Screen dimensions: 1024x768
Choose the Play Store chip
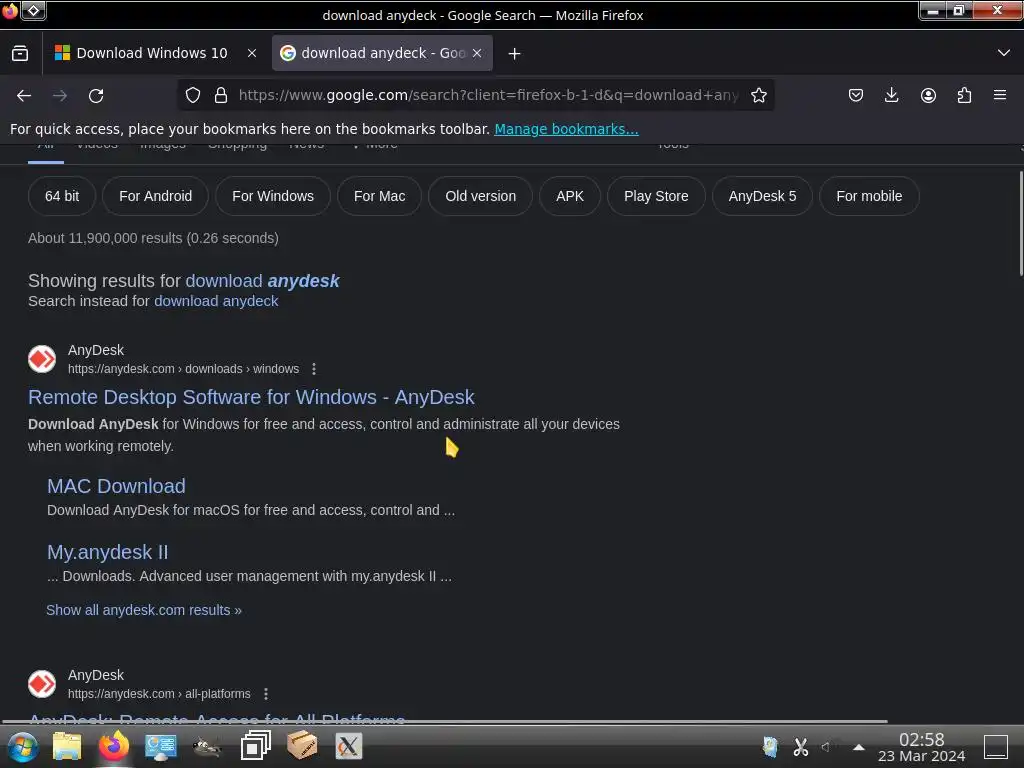tap(656, 196)
